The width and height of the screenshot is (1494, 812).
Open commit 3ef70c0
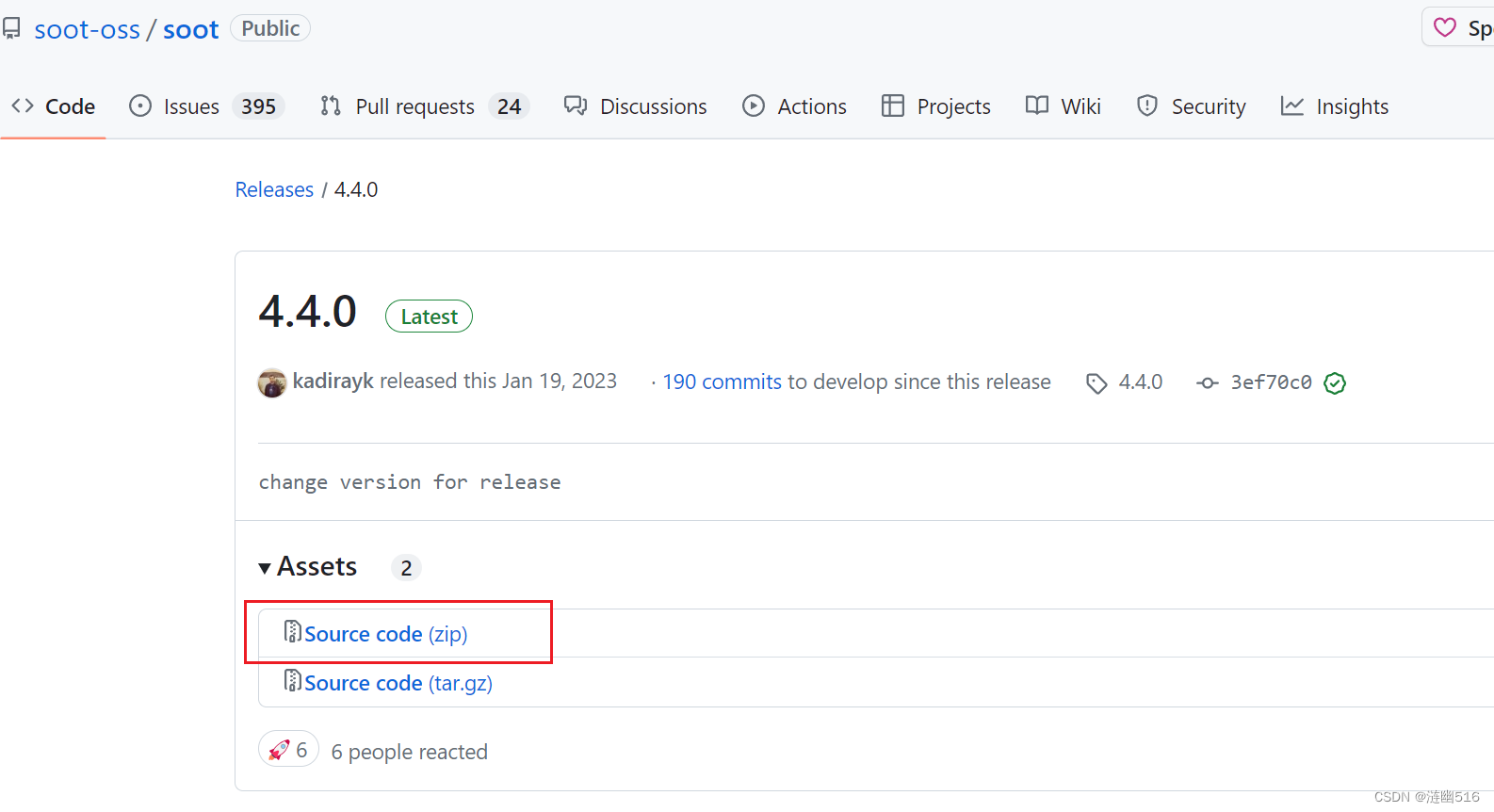pos(1272,382)
